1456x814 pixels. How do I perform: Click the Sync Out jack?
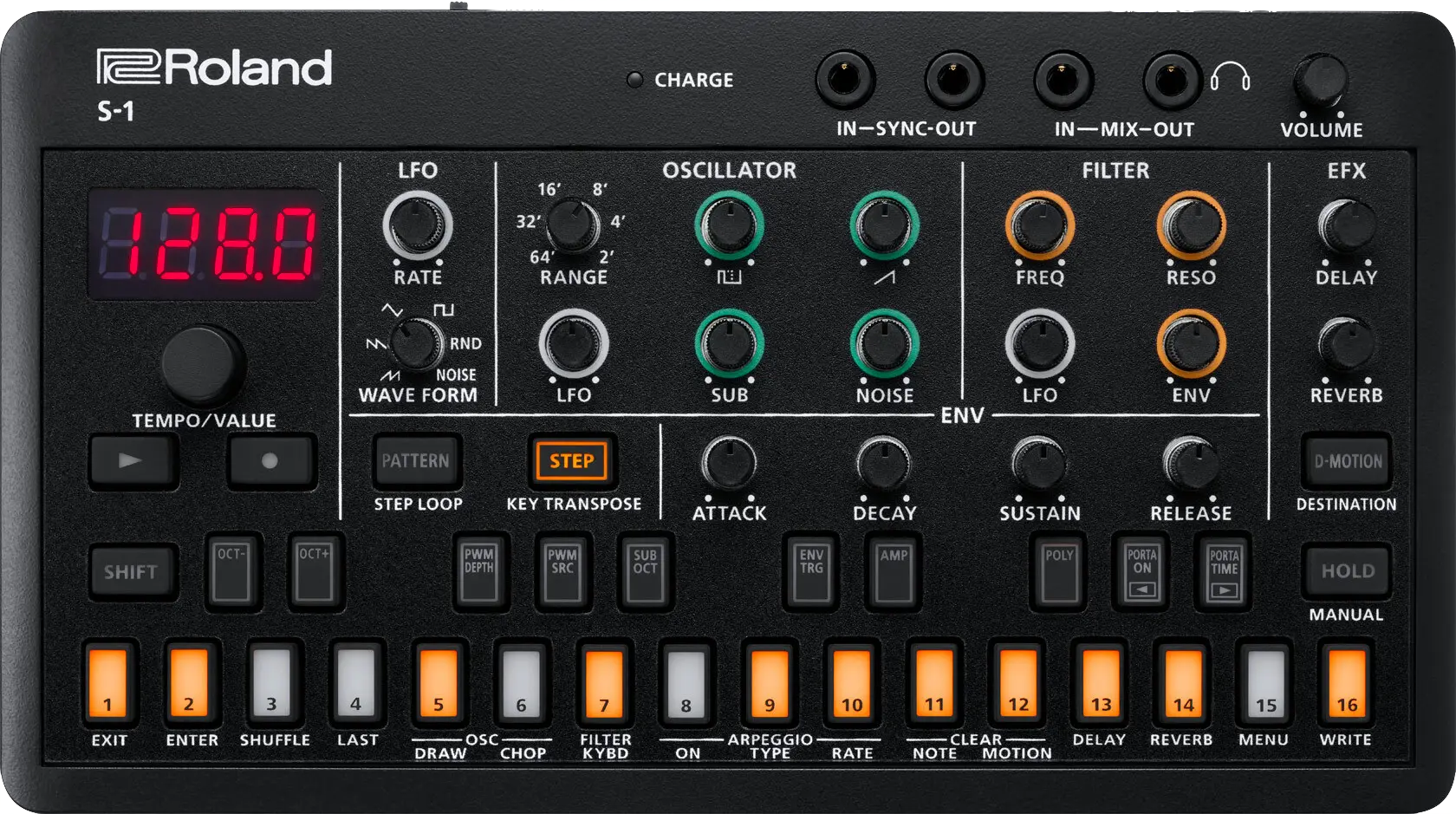[954, 80]
